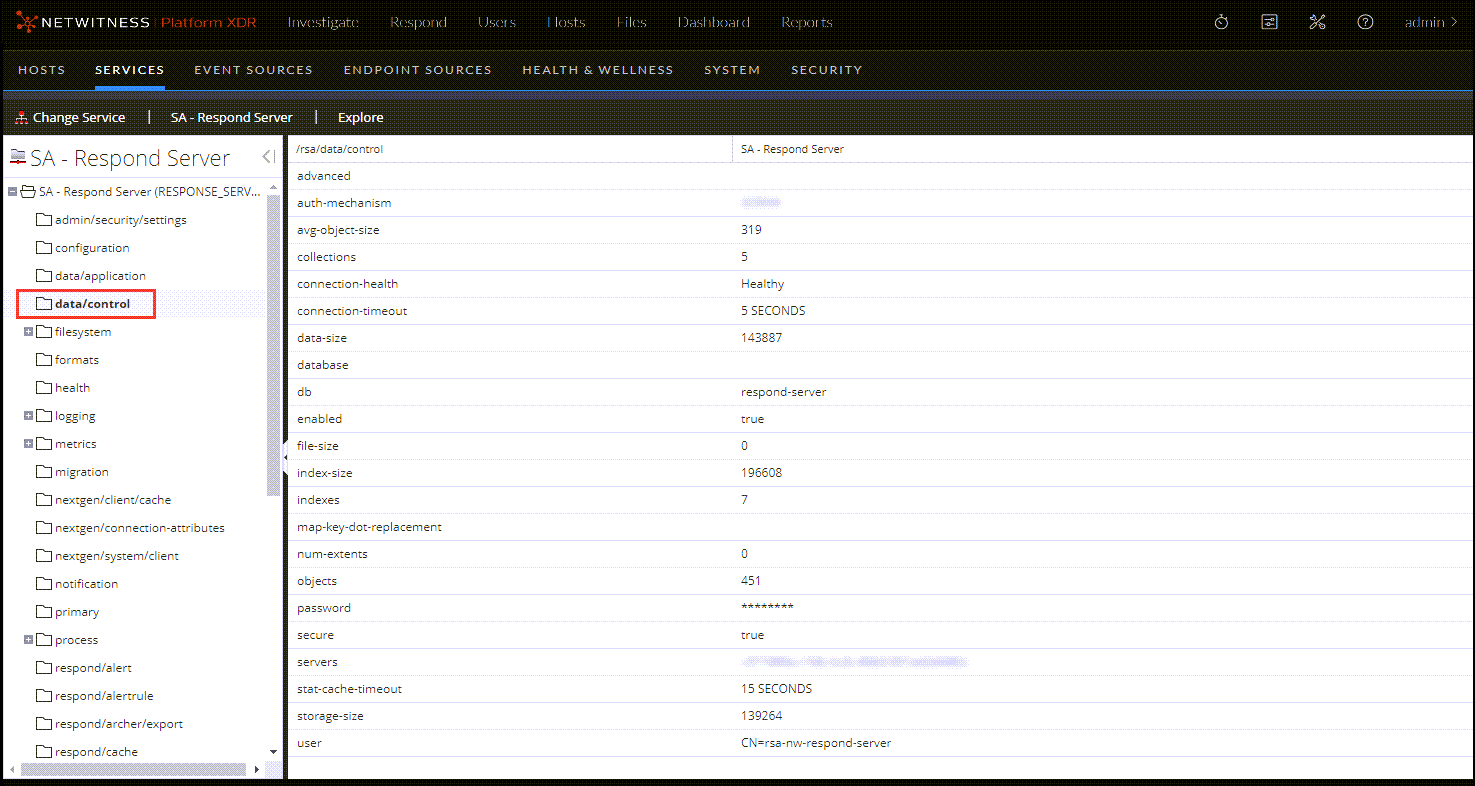Click the folder icon beside SA - Respond Server title
Viewport: 1475px width, 786px height.
coord(17,156)
